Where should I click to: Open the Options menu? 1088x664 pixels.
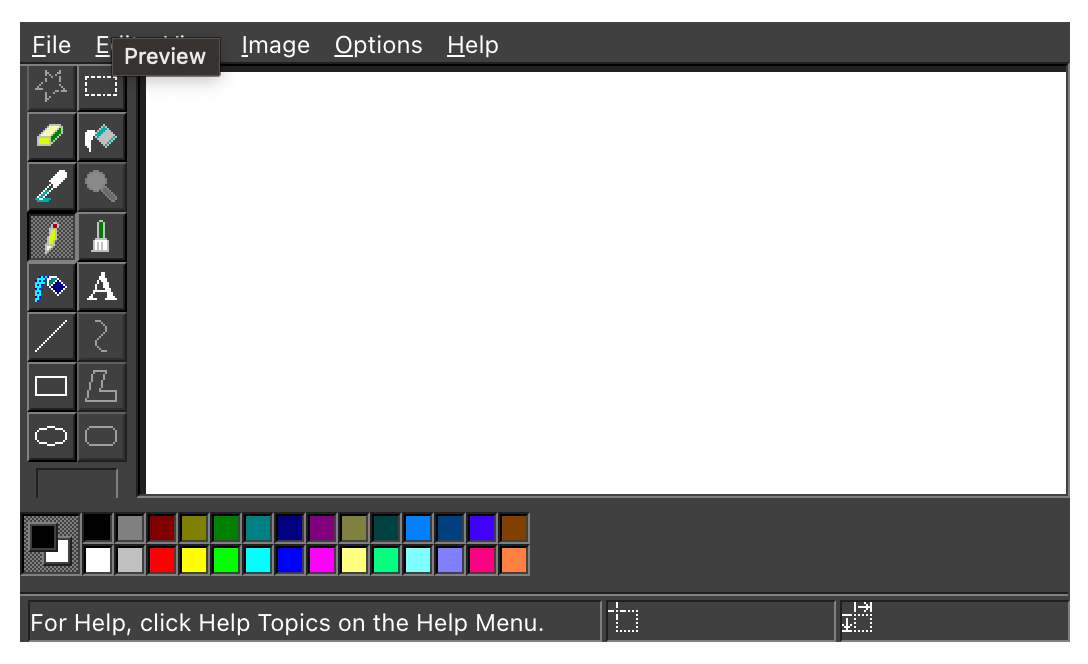coord(378,45)
